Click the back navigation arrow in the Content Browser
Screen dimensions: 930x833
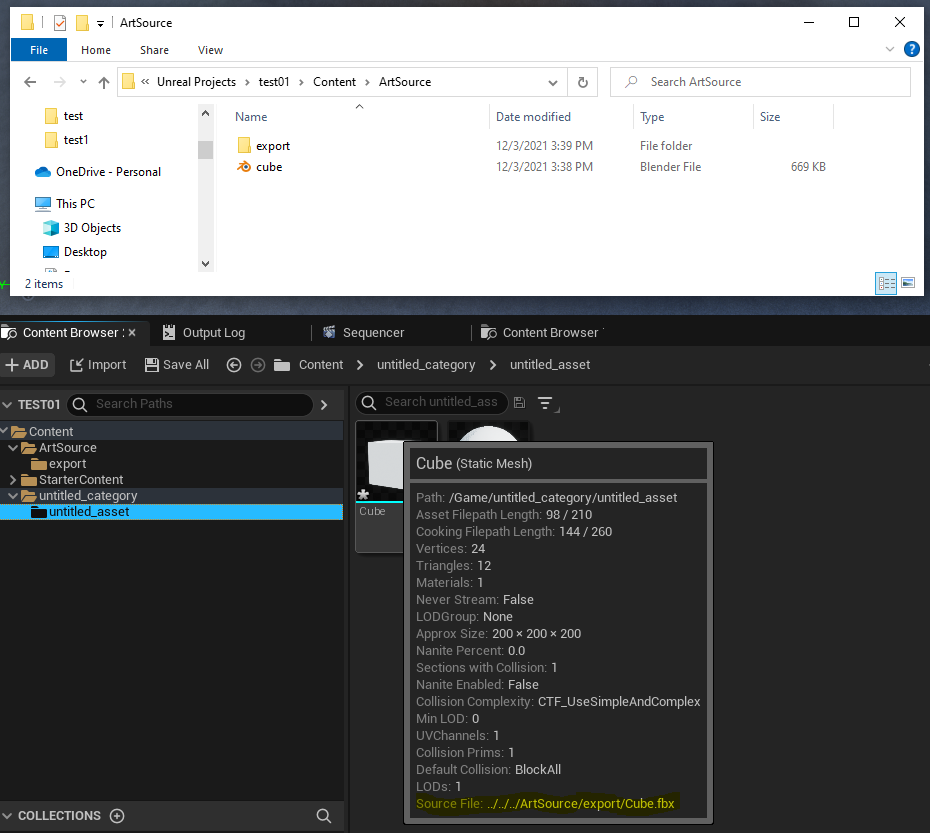click(233, 364)
